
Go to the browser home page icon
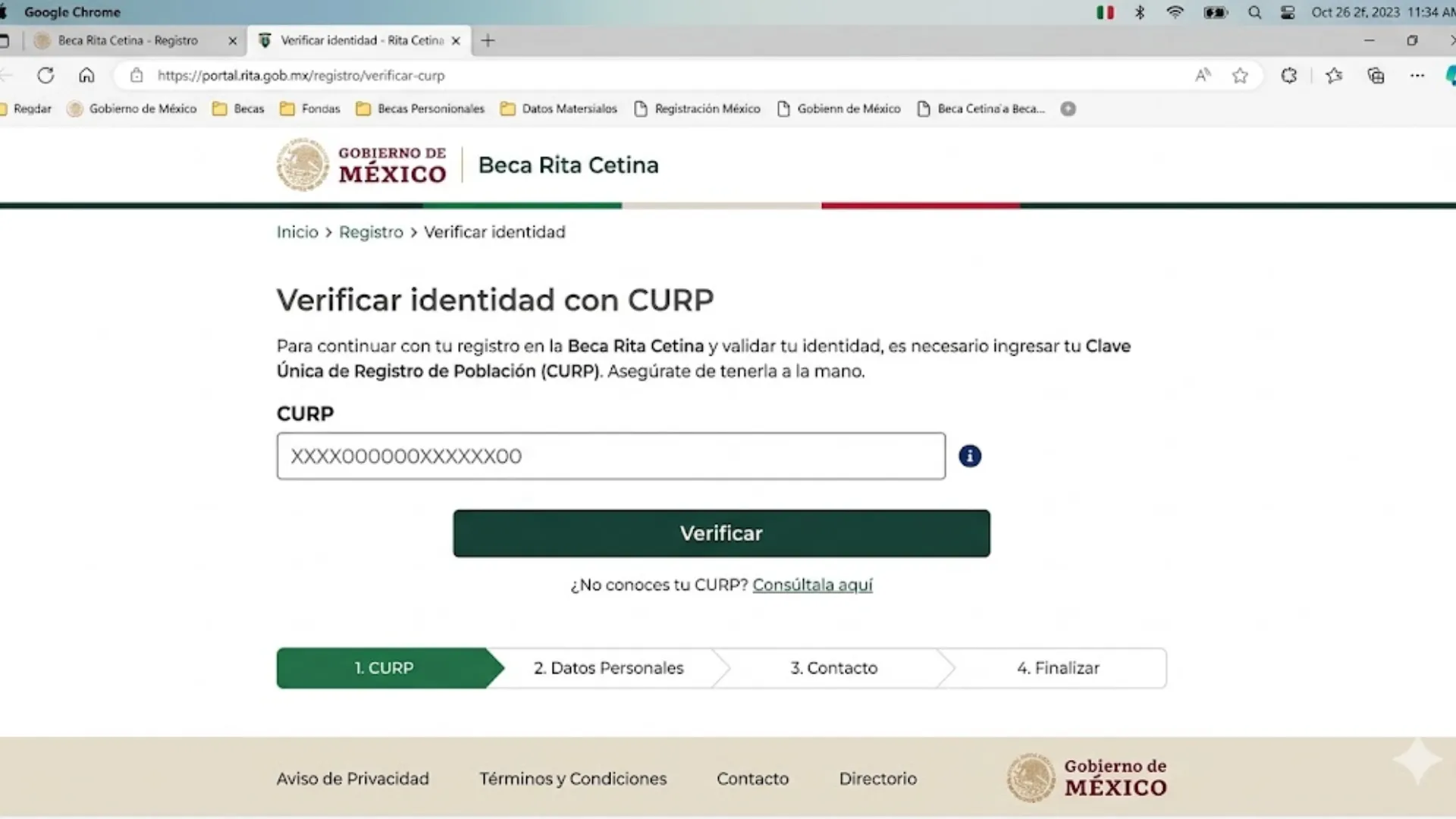pos(86,75)
